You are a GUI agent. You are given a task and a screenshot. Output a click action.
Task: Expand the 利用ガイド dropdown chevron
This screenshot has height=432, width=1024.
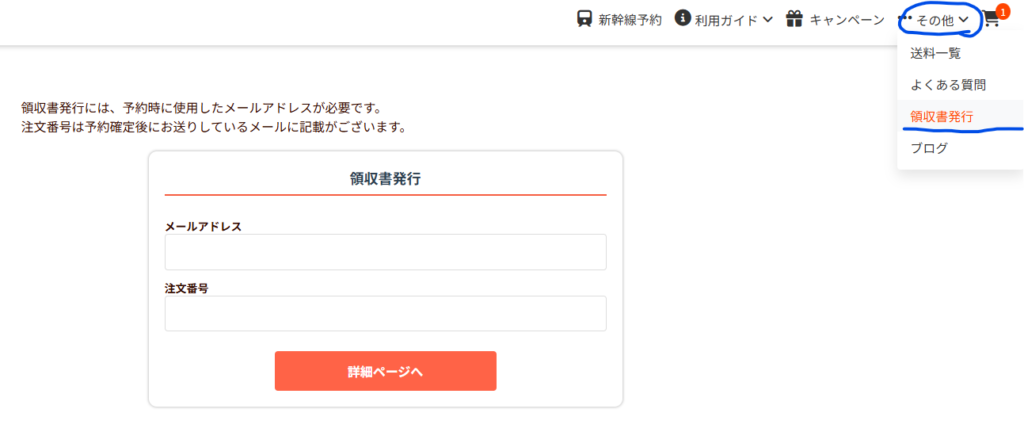tap(767, 20)
